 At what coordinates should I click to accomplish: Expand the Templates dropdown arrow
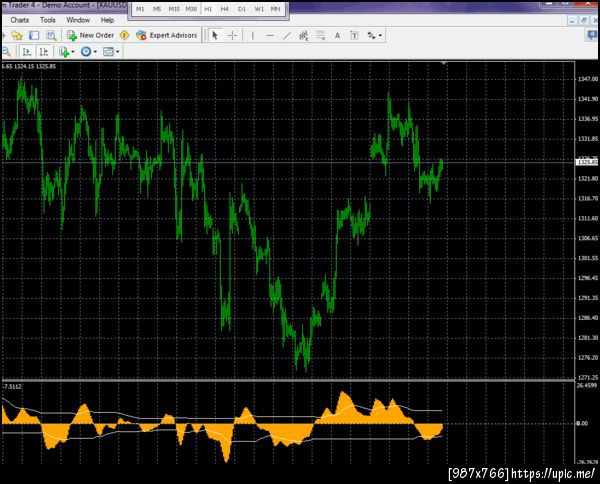[x=117, y=52]
